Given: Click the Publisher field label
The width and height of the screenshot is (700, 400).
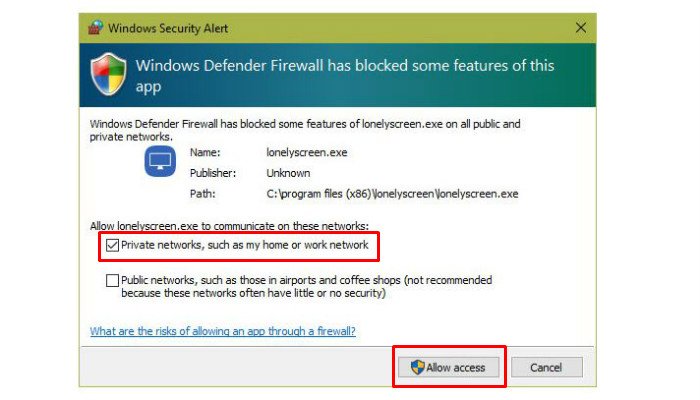Looking at the screenshot, I should click(212, 172).
